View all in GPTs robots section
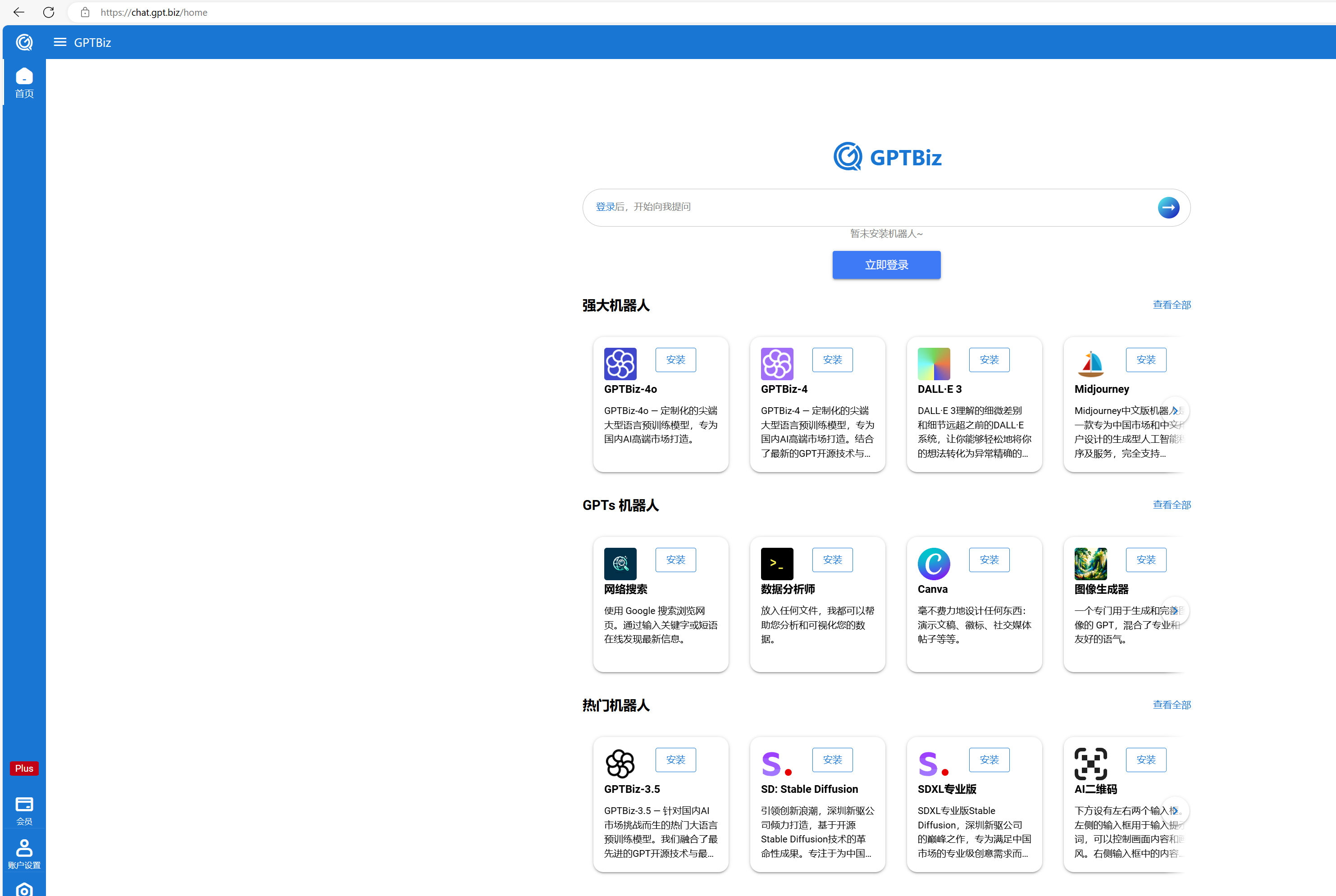Viewport: 1336px width, 896px height. point(1172,505)
